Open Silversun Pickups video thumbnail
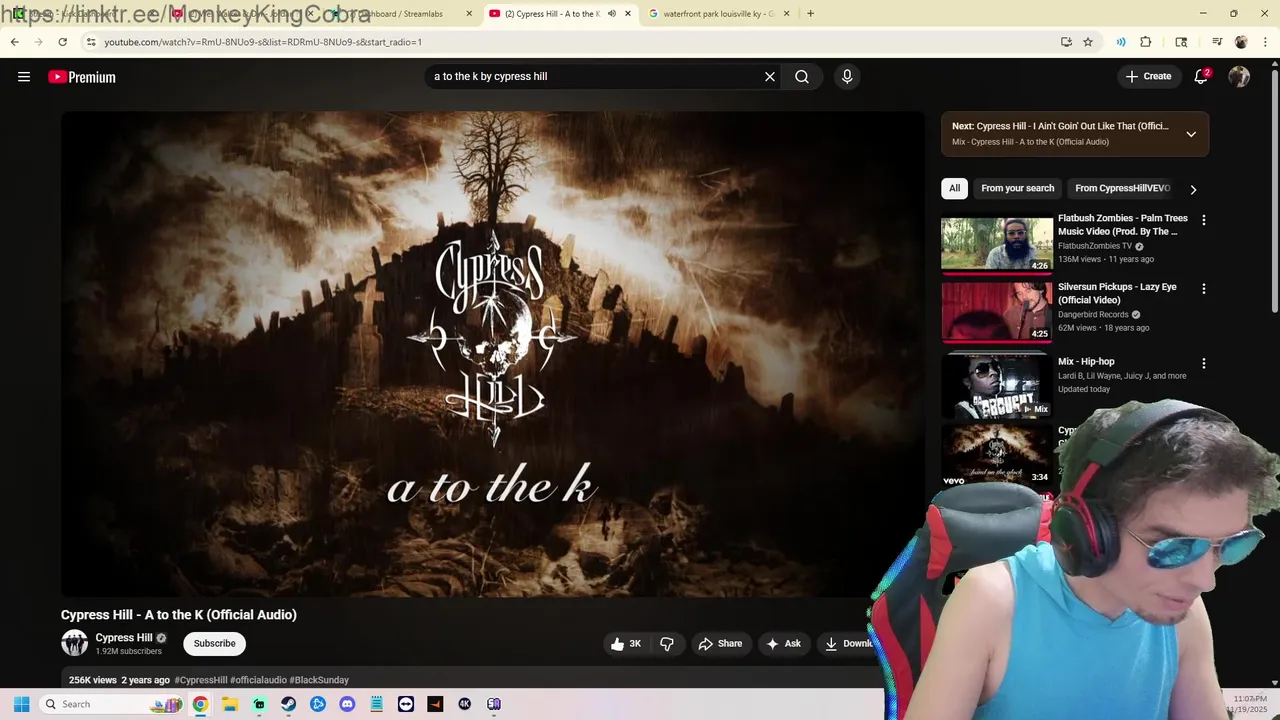 [997, 312]
